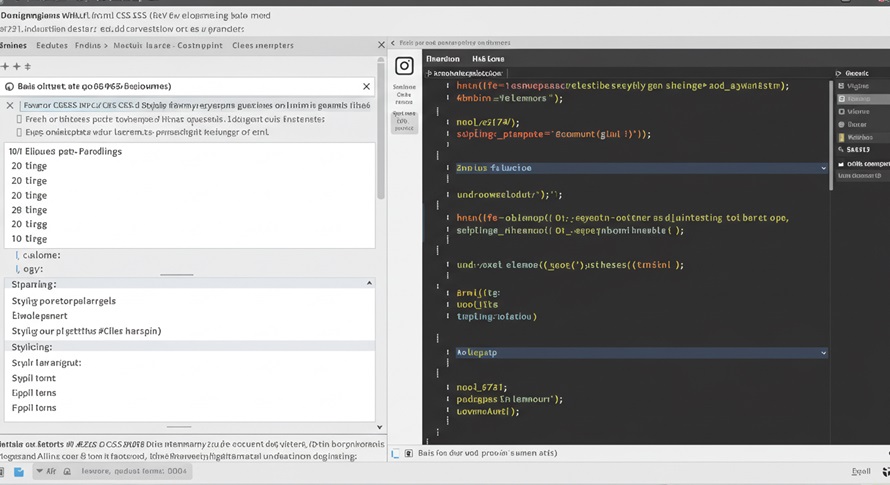Tick the 'Freeh or bihtoees' checkbox
Viewport: 890px width, 485px height.
[x=19, y=119]
